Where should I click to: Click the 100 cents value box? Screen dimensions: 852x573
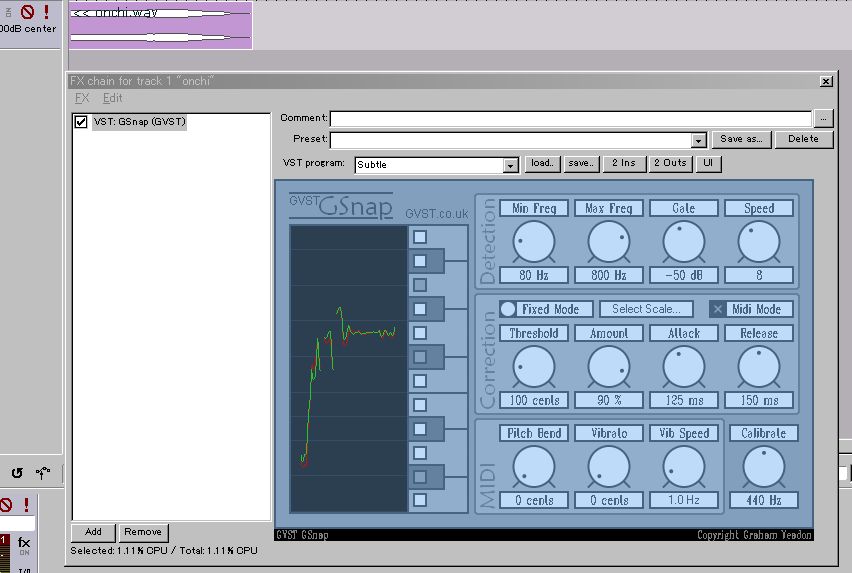click(534, 400)
